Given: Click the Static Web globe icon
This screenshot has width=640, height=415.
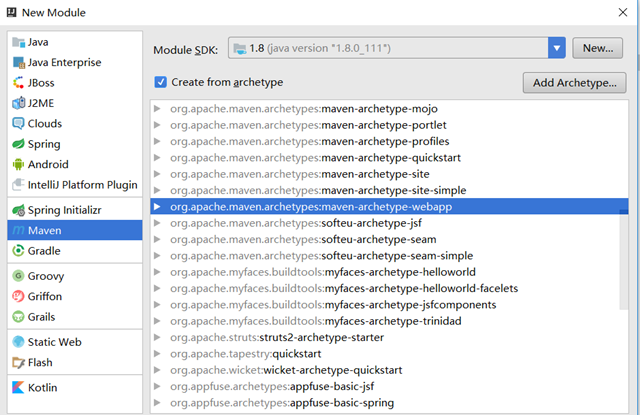Looking at the screenshot, I should 18,342.
